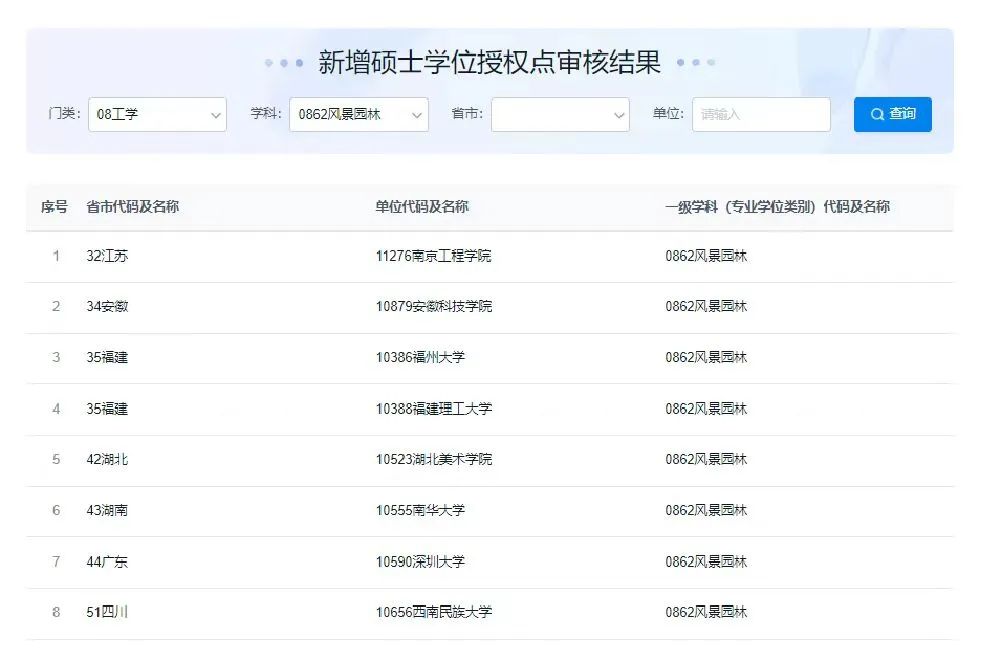981x662 pixels.
Task: Select the 10523湖北美术学院 row
Action: click(433, 460)
